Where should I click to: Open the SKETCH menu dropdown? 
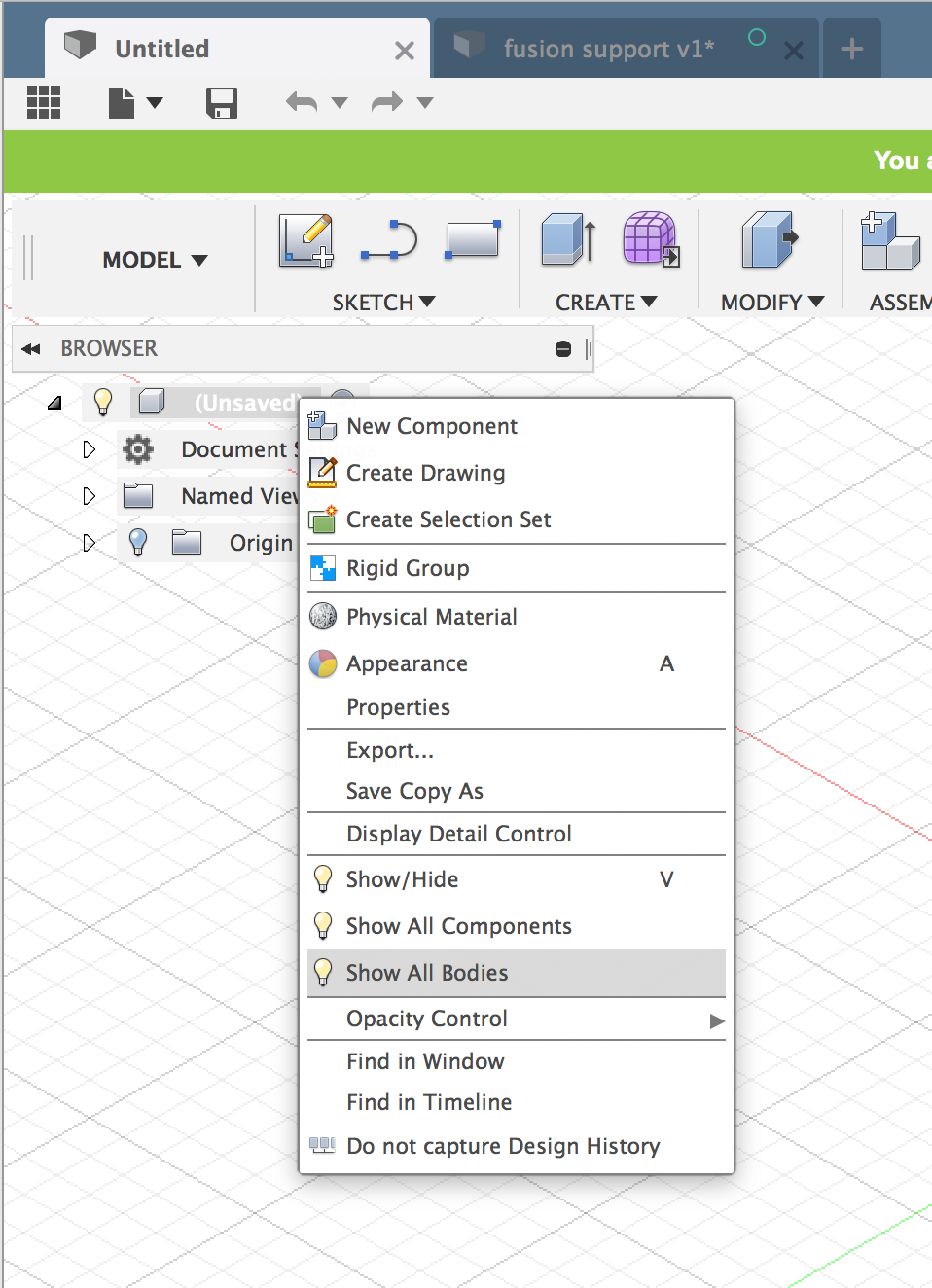pyautogui.click(x=383, y=303)
